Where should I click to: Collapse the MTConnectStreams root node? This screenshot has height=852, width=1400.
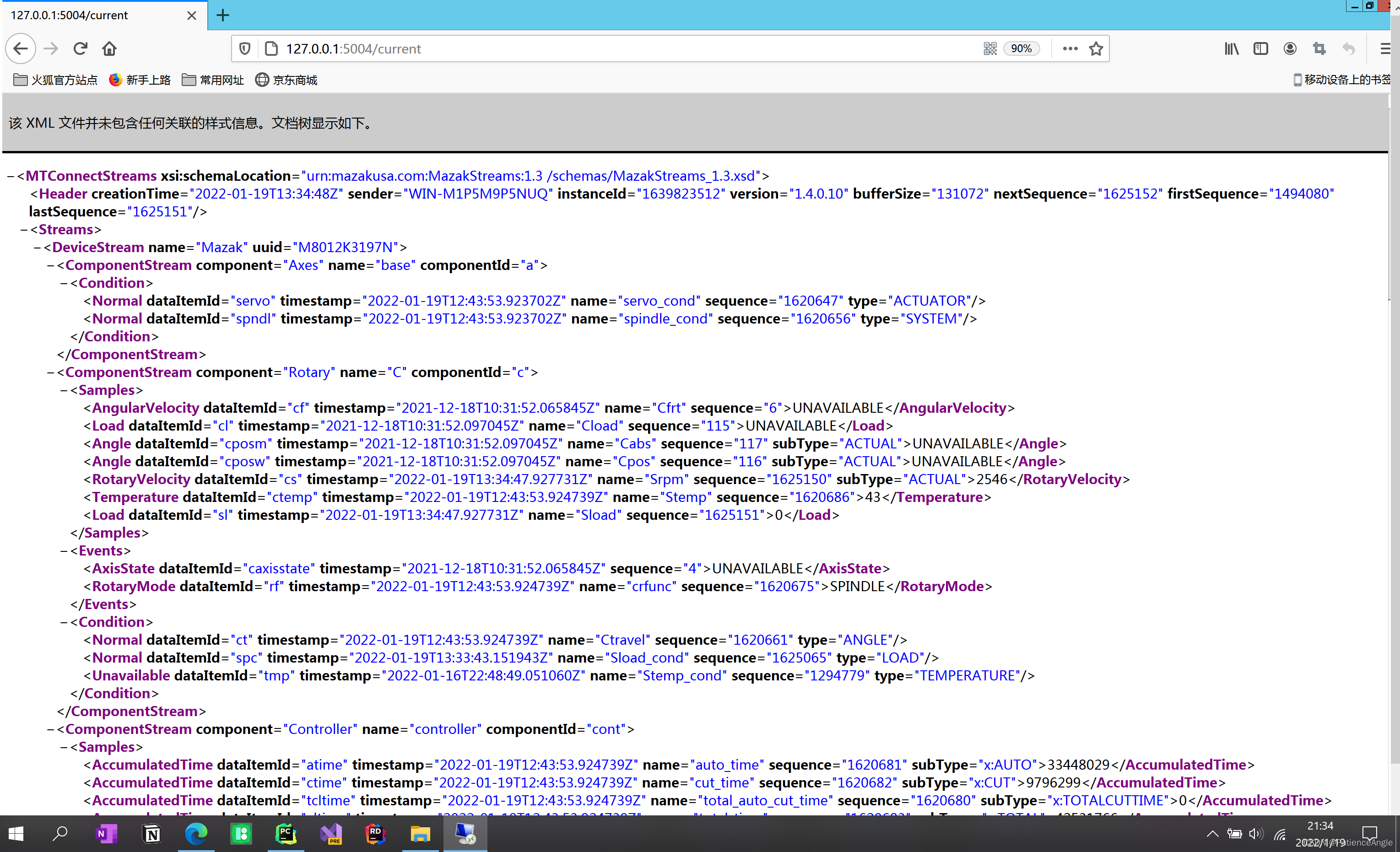11,177
